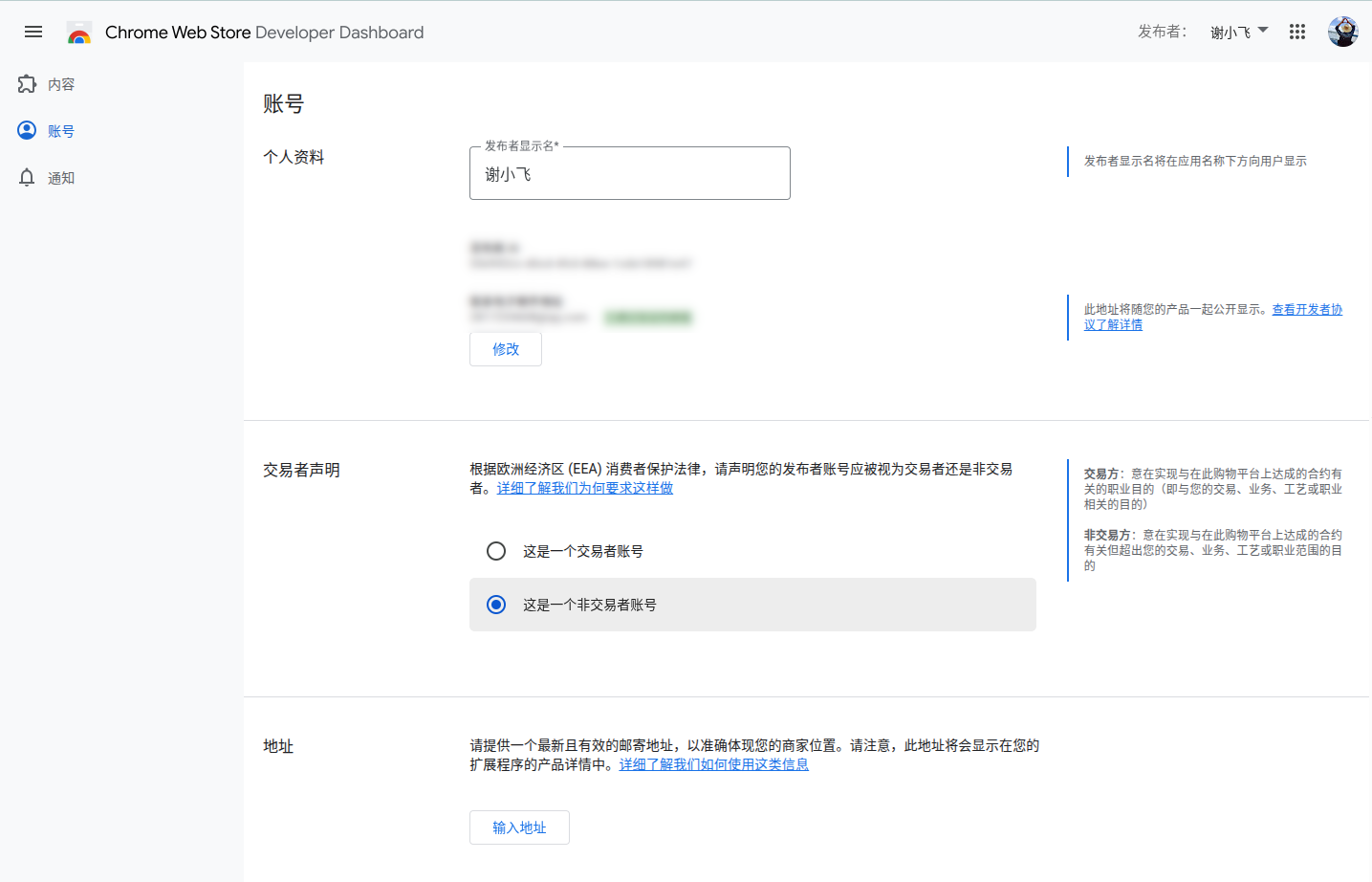Click the green verification badge
The height and width of the screenshot is (882, 1372).
pyautogui.click(x=648, y=317)
